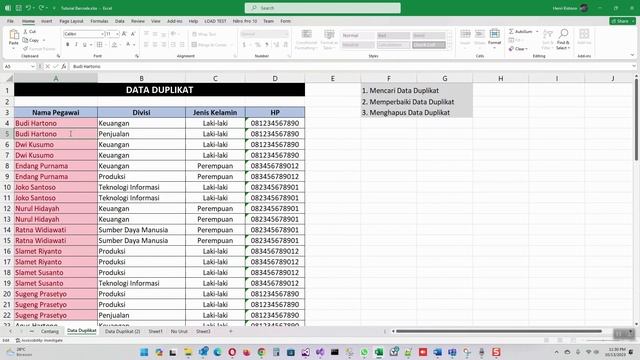Toggle bold formatting
Viewport: 640px width, 360px height.
[x=67, y=44]
